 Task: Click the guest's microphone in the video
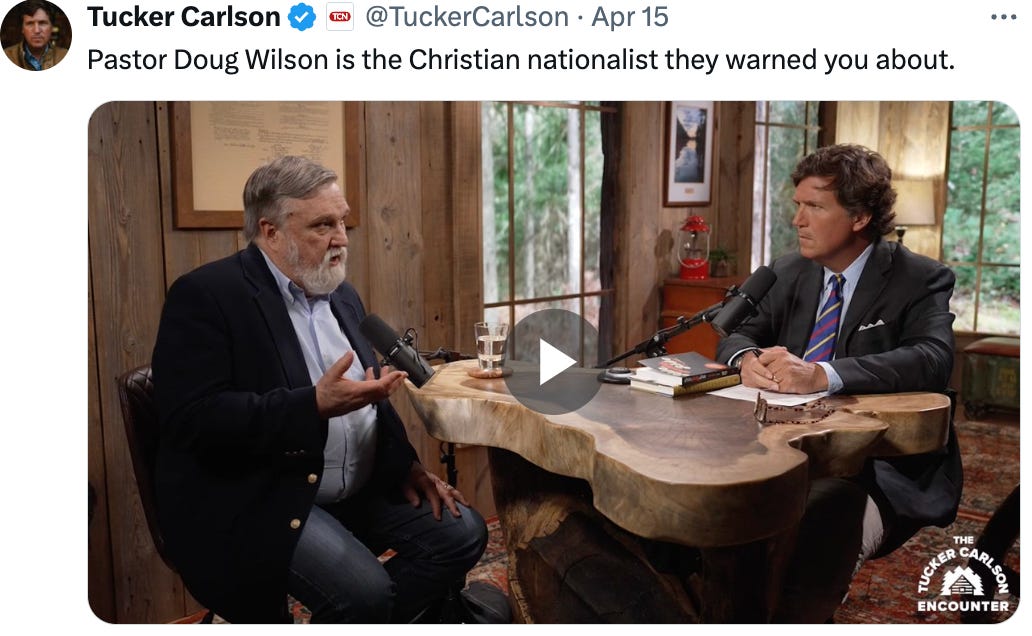tap(397, 350)
